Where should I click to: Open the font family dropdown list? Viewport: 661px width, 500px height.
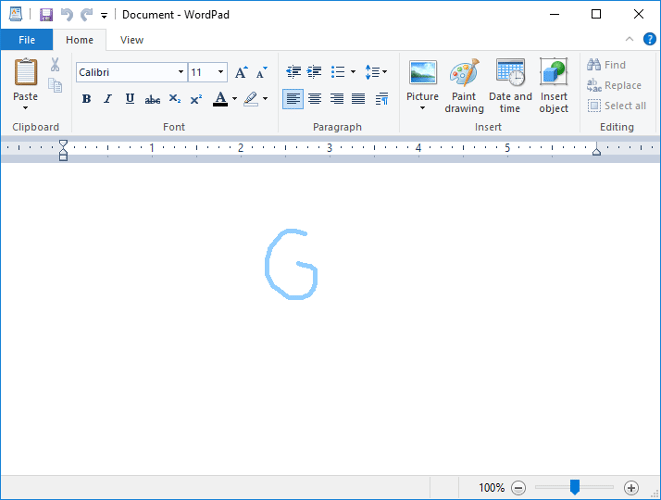(181, 72)
